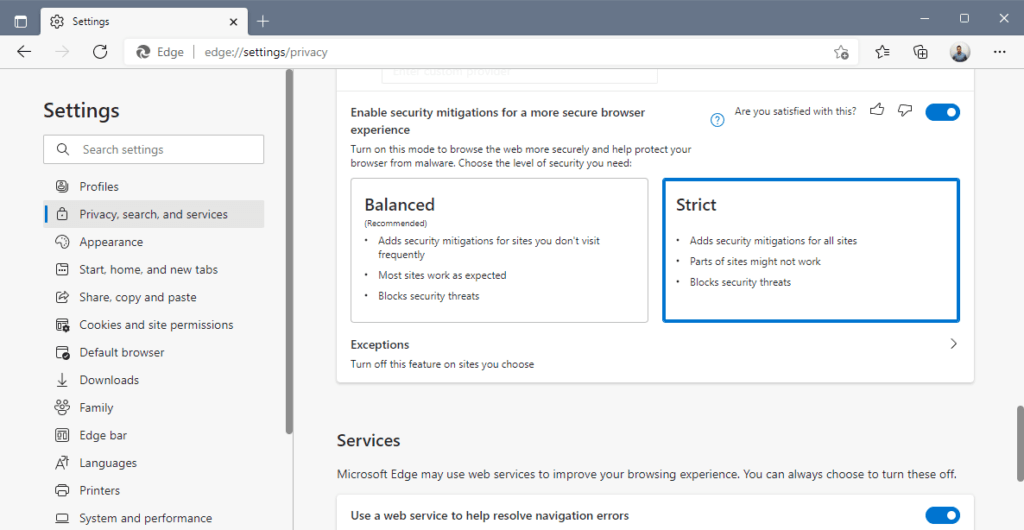Click the search magnifier icon in Settings
The height and width of the screenshot is (530, 1024).
point(63,149)
